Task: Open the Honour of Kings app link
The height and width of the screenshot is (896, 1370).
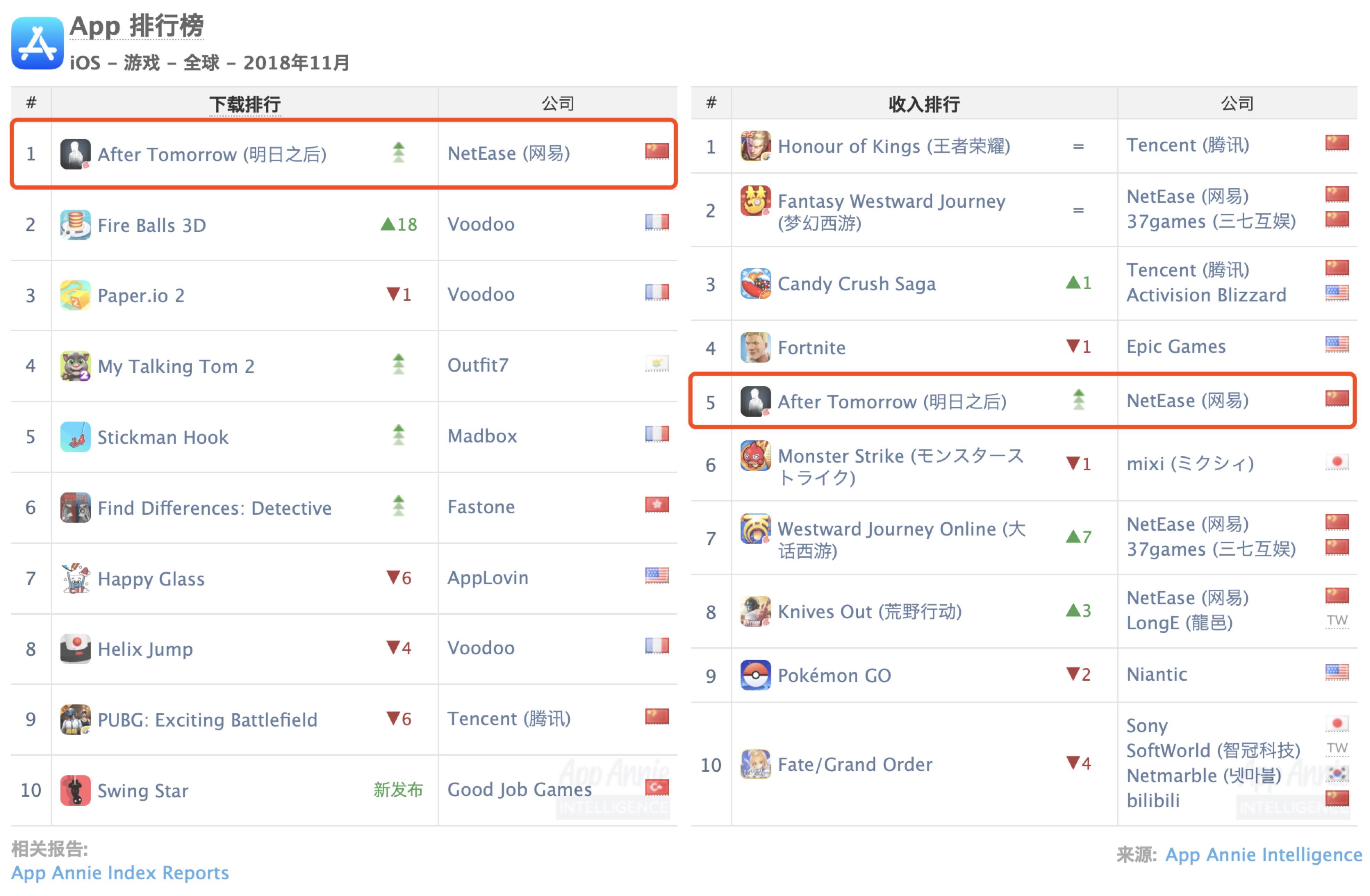Action: [x=894, y=147]
